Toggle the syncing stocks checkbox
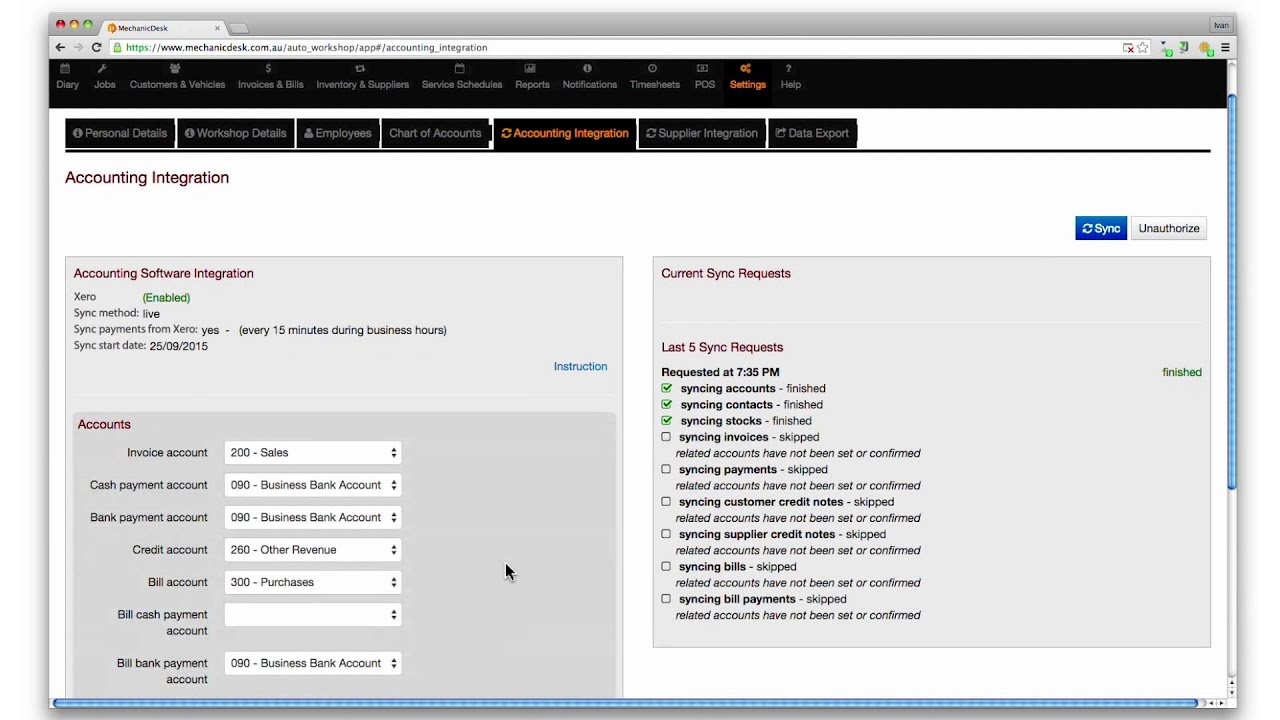The image size is (1280, 720). coord(667,420)
